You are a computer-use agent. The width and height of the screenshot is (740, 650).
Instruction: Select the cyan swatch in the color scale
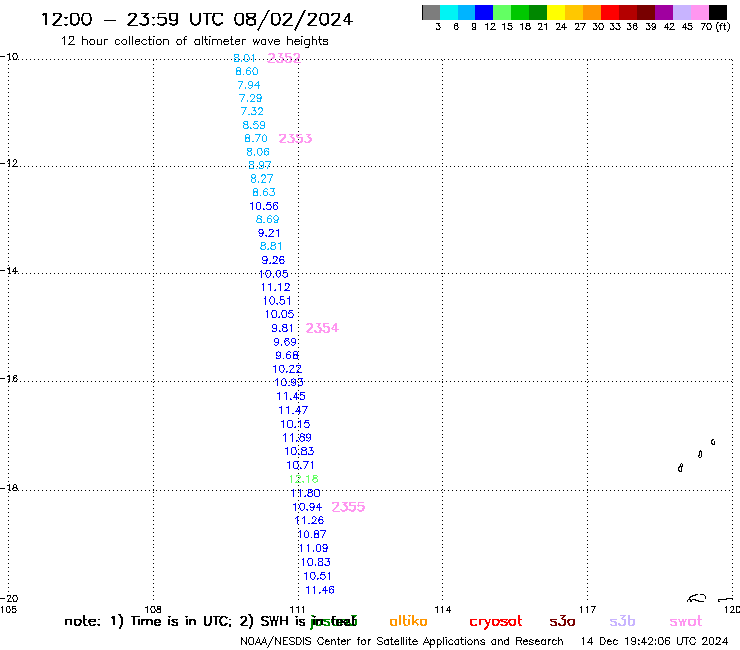point(449,12)
